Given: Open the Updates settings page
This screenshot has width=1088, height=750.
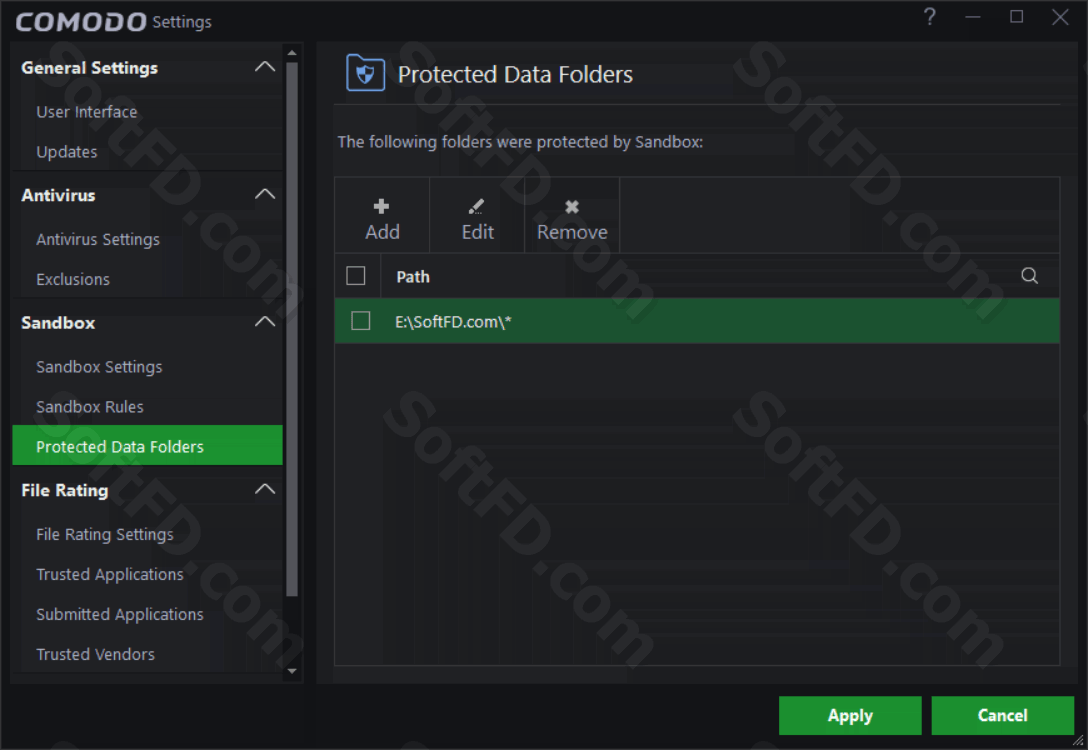Looking at the screenshot, I should [67, 152].
